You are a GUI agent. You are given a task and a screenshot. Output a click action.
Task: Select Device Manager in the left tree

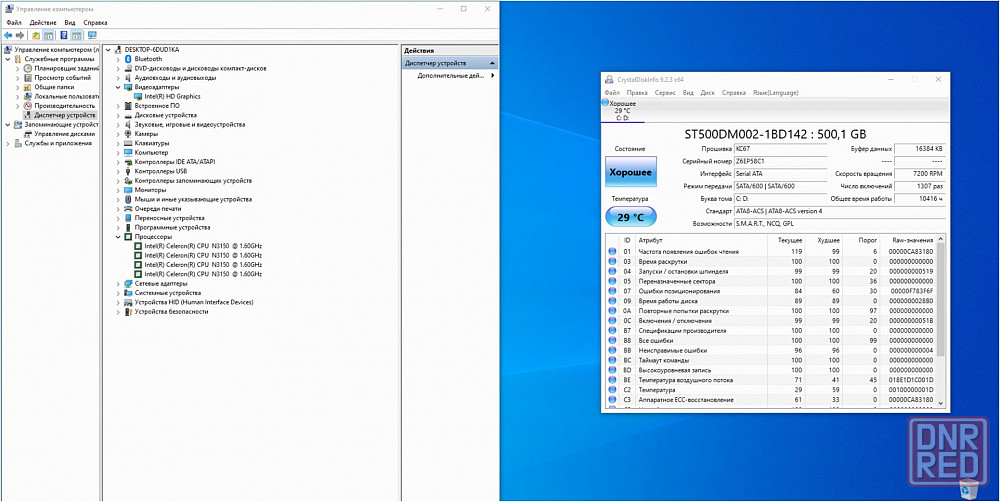point(65,115)
